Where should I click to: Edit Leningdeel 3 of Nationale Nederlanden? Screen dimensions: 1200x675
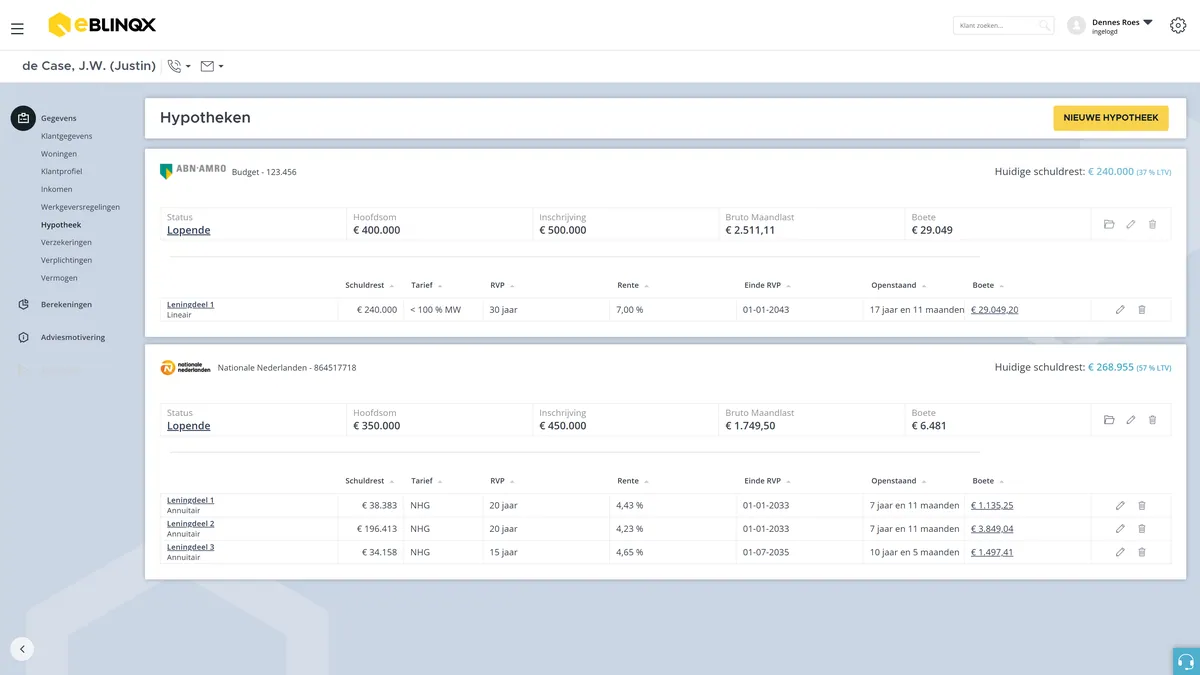click(1120, 552)
